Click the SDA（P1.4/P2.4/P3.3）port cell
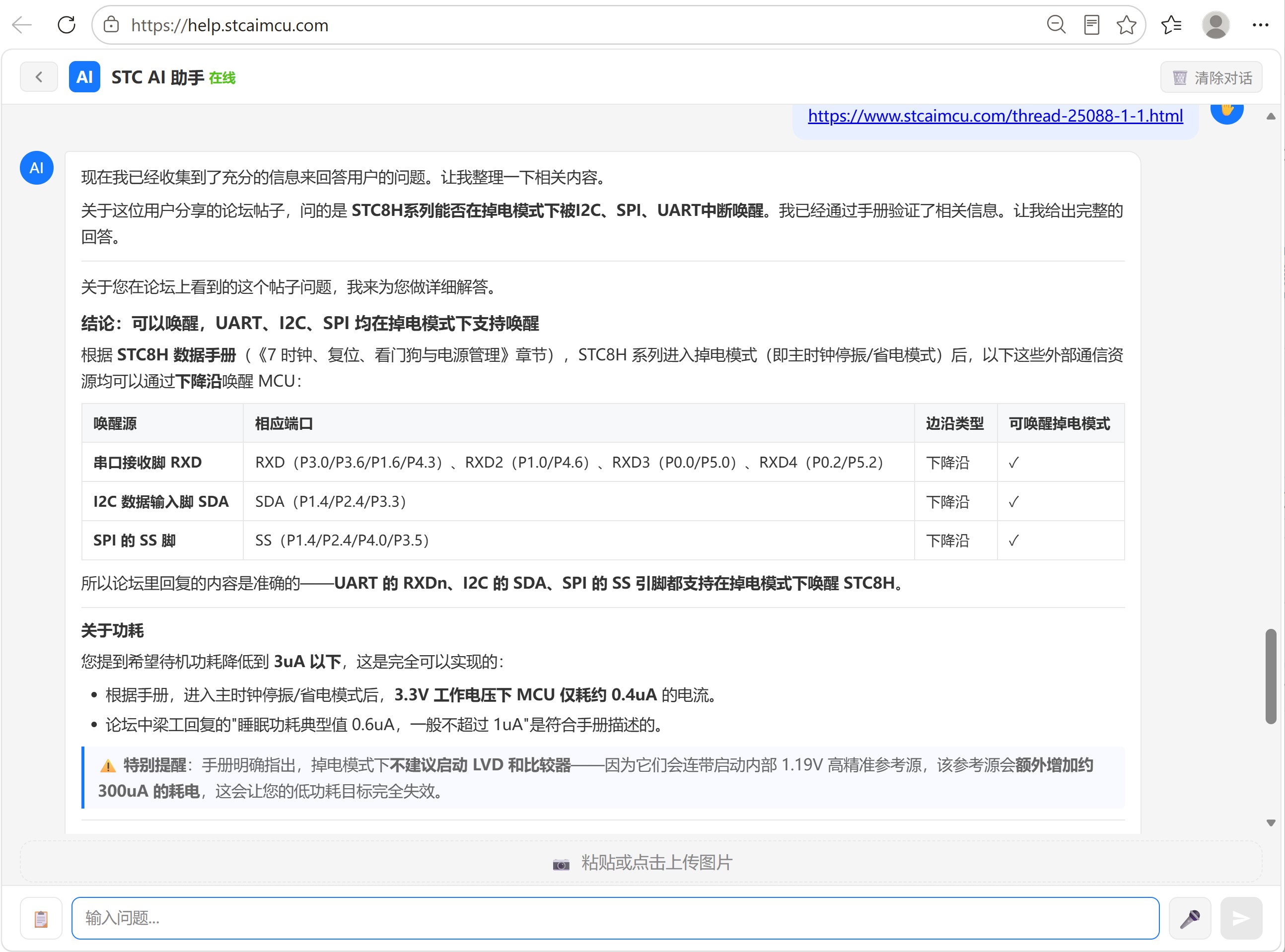The height and width of the screenshot is (952, 1285). tap(579, 501)
